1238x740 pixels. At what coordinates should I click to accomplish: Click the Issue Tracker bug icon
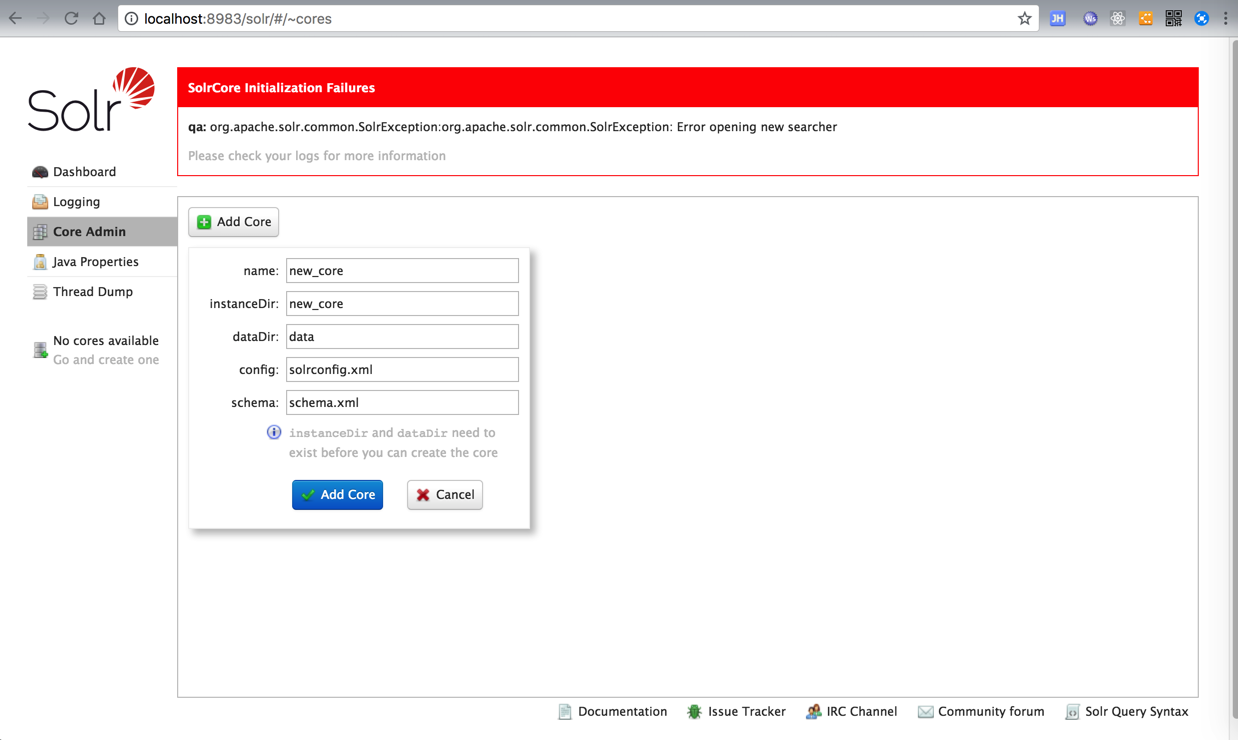pos(694,712)
